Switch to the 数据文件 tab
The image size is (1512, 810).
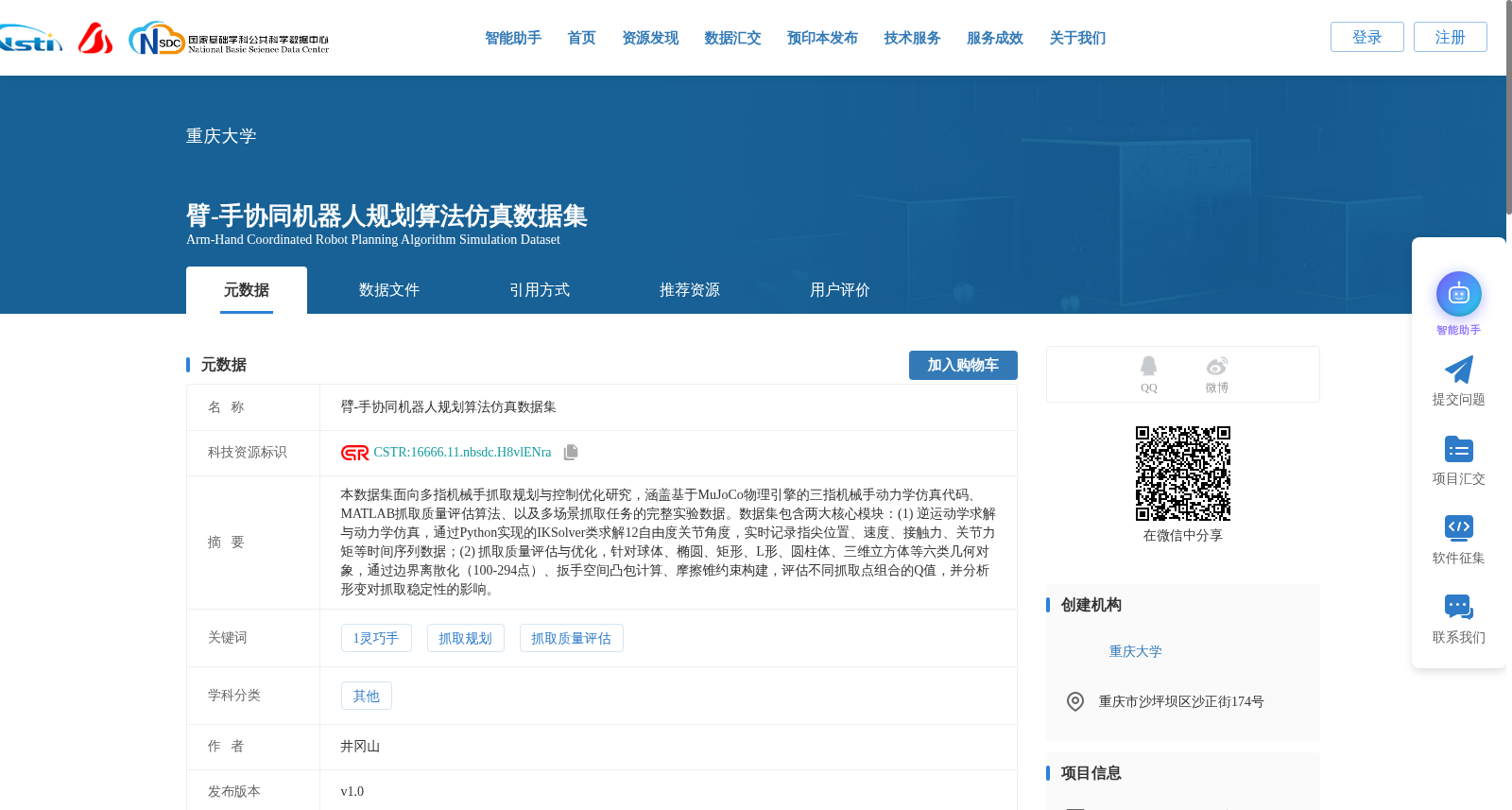click(389, 290)
